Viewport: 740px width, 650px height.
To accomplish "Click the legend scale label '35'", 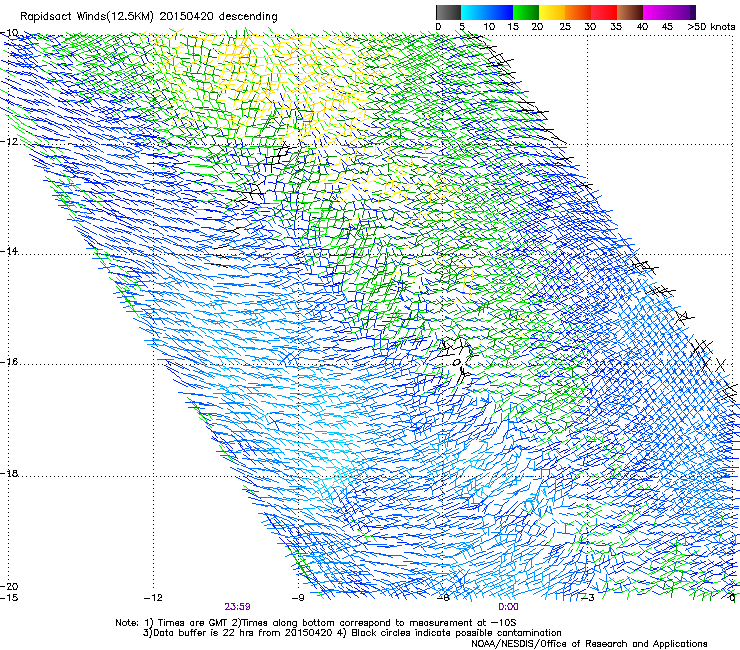I will coord(616,27).
